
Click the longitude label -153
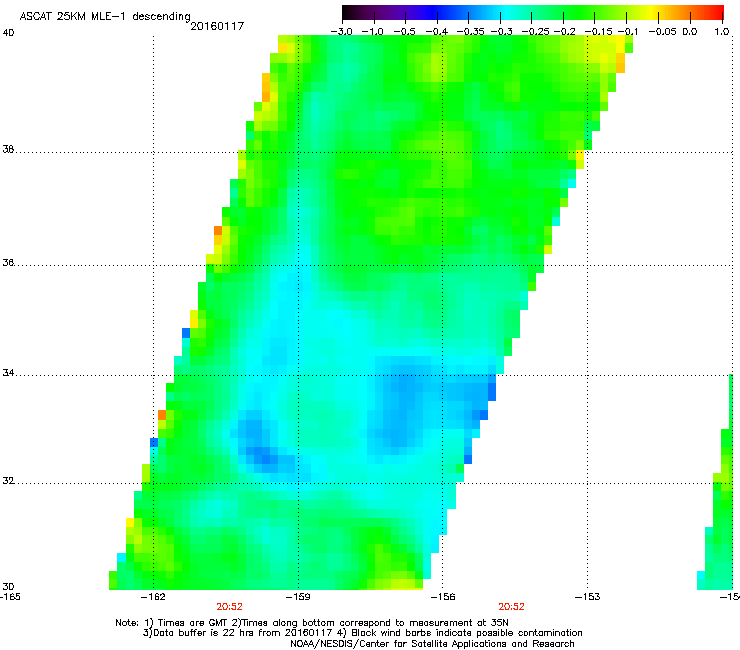(x=588, y=597)
